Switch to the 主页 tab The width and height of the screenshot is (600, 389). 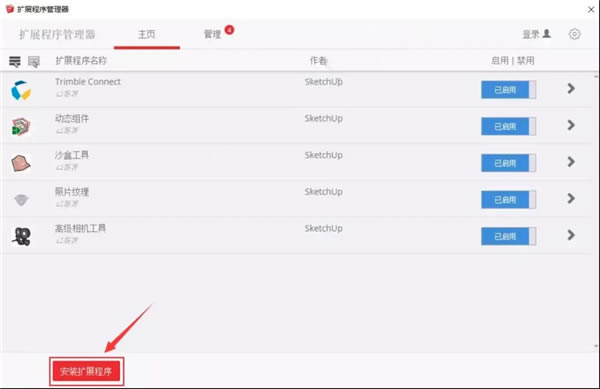tap(147, 34)
